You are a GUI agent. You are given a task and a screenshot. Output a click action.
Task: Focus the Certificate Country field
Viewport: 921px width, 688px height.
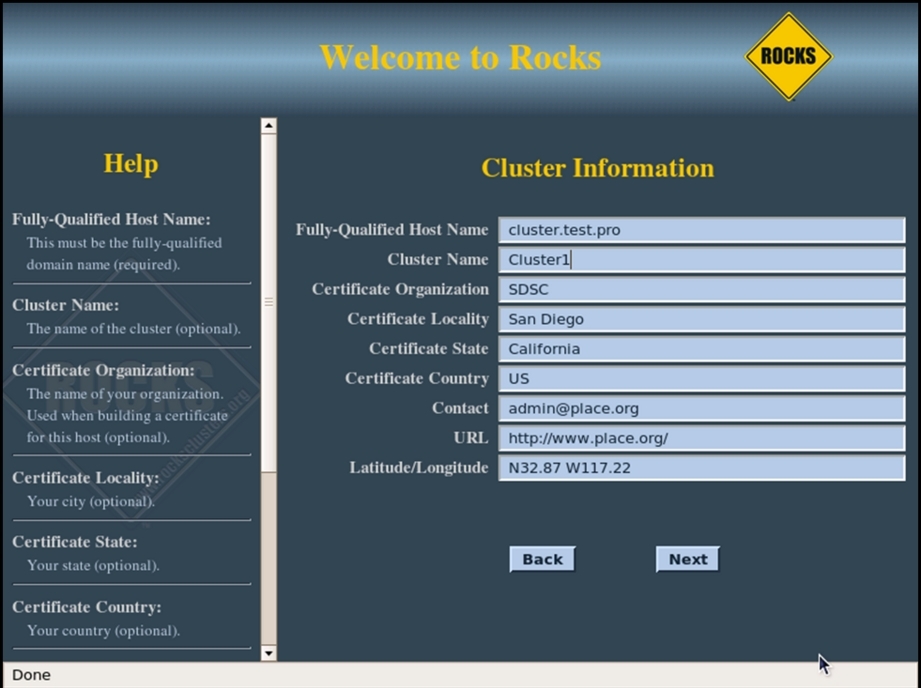point(701,378)
